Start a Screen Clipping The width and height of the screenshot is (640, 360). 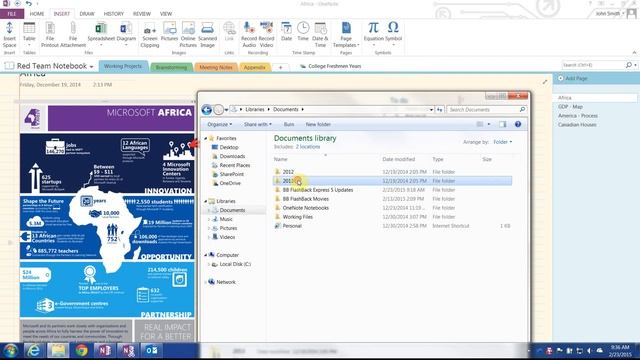[150, 35]
